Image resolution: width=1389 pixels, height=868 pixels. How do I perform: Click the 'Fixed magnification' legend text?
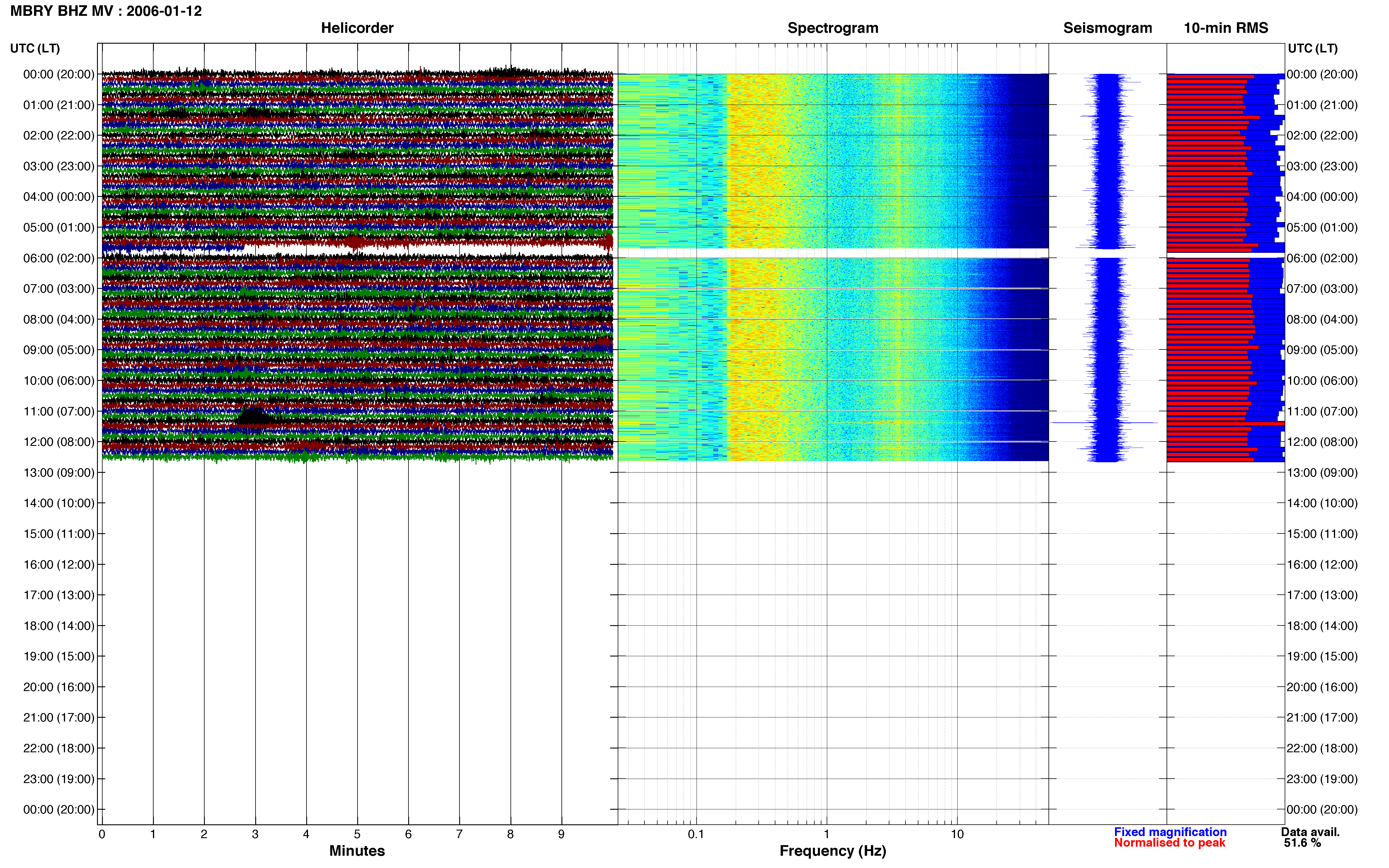click(x=1170, y=832)
